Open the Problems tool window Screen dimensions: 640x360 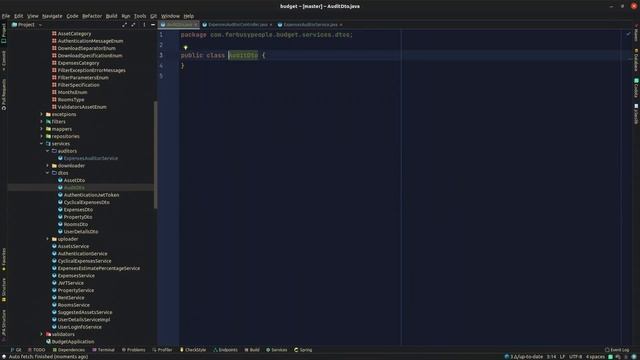click(133, 350)
